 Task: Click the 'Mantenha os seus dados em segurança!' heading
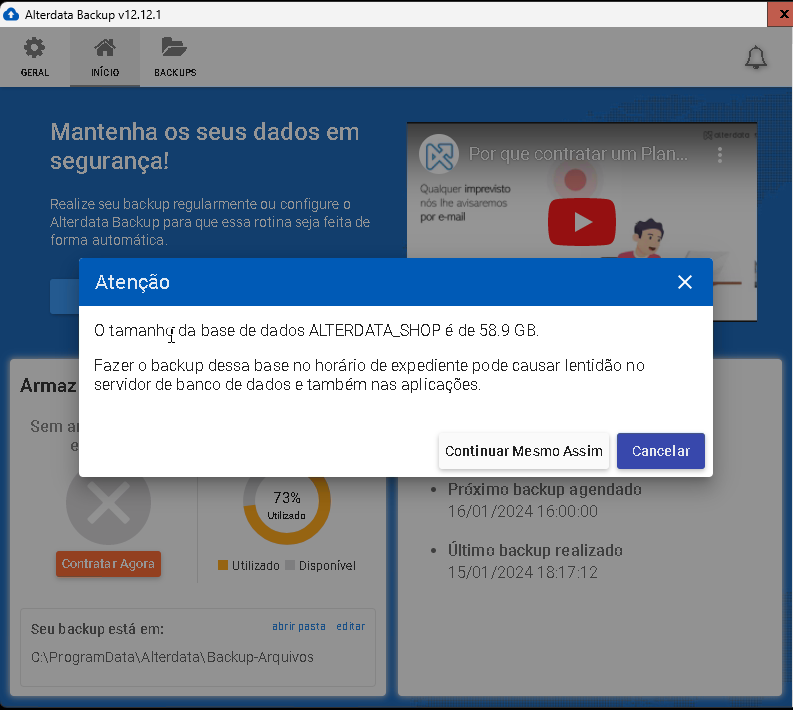click(x=205, y=147)
